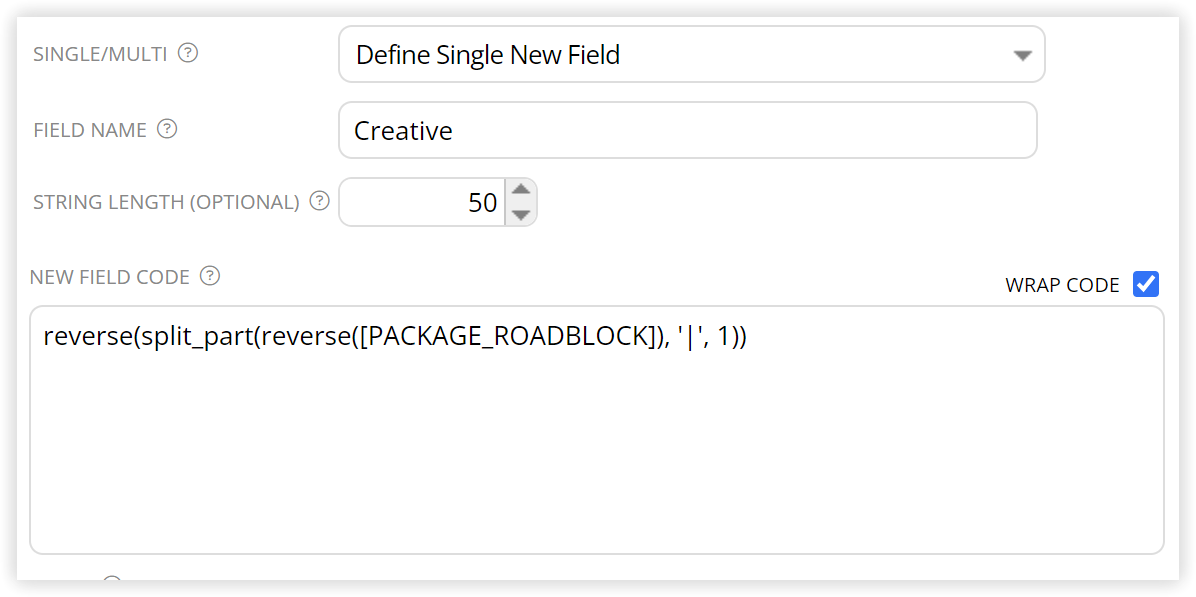Open the Define Single New Field dropdown
This screenshot has width=1196, height=597.
(691, 54)
